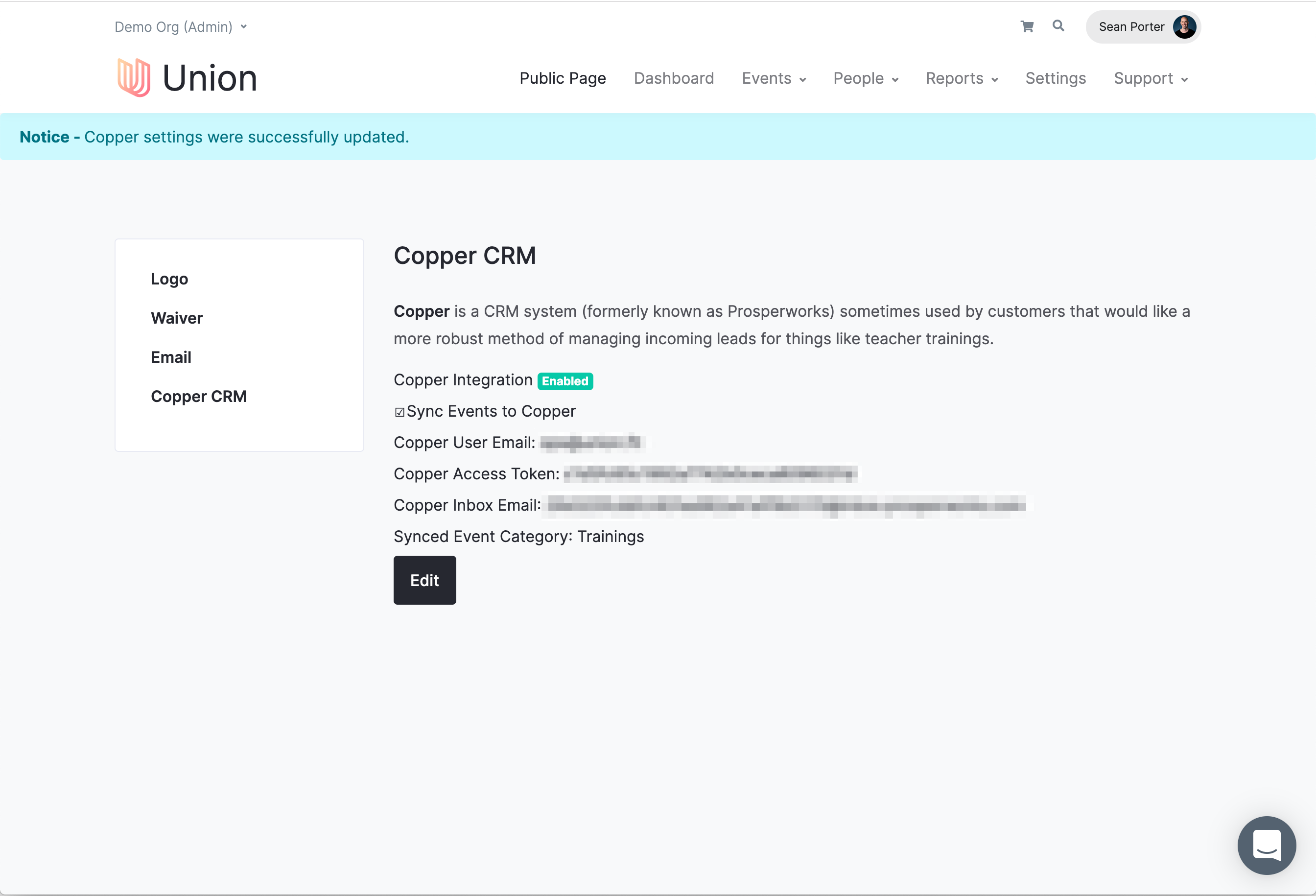Click the Copper CRM heading

(x=464, y=256)
